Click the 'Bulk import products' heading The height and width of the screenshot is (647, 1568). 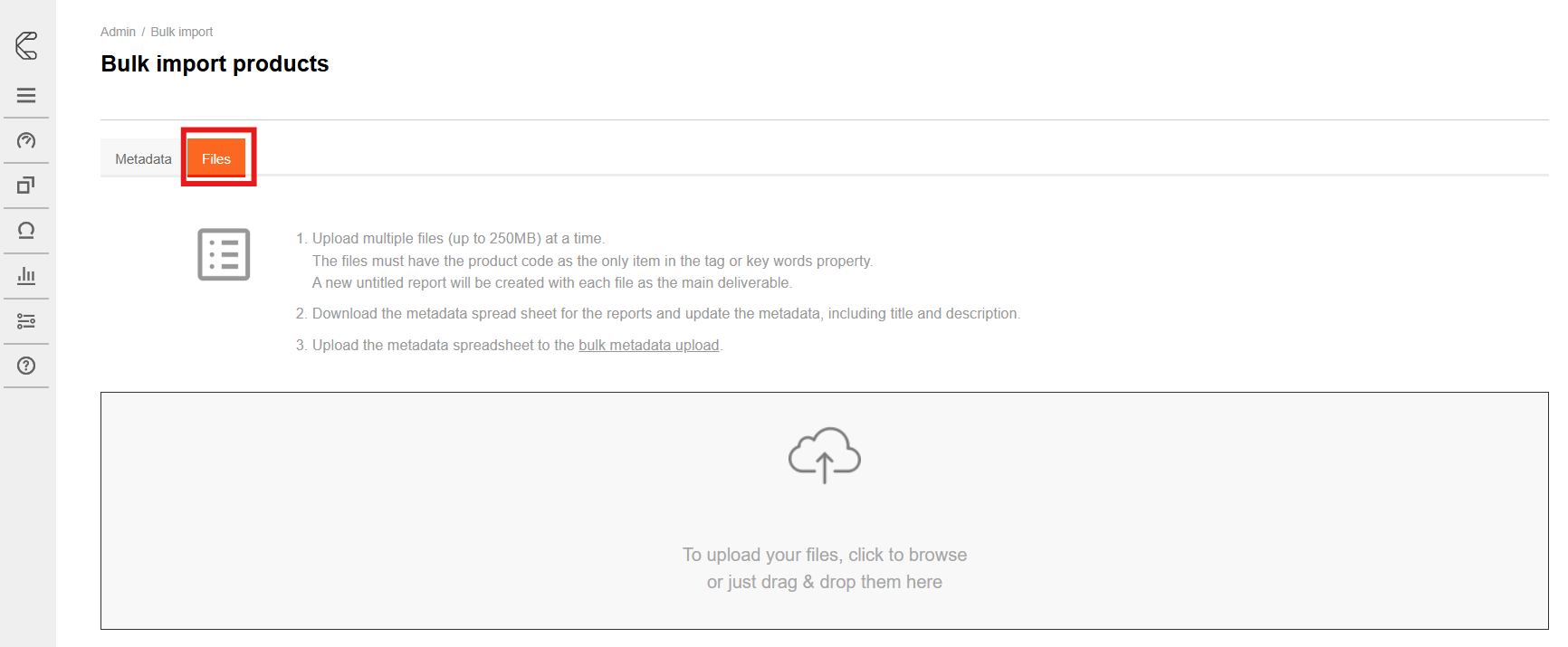pyautogui.click(x=215, y=64)
